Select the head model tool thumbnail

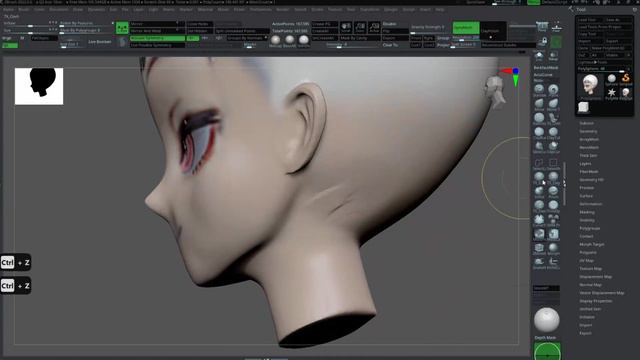[x=590, y=86]
